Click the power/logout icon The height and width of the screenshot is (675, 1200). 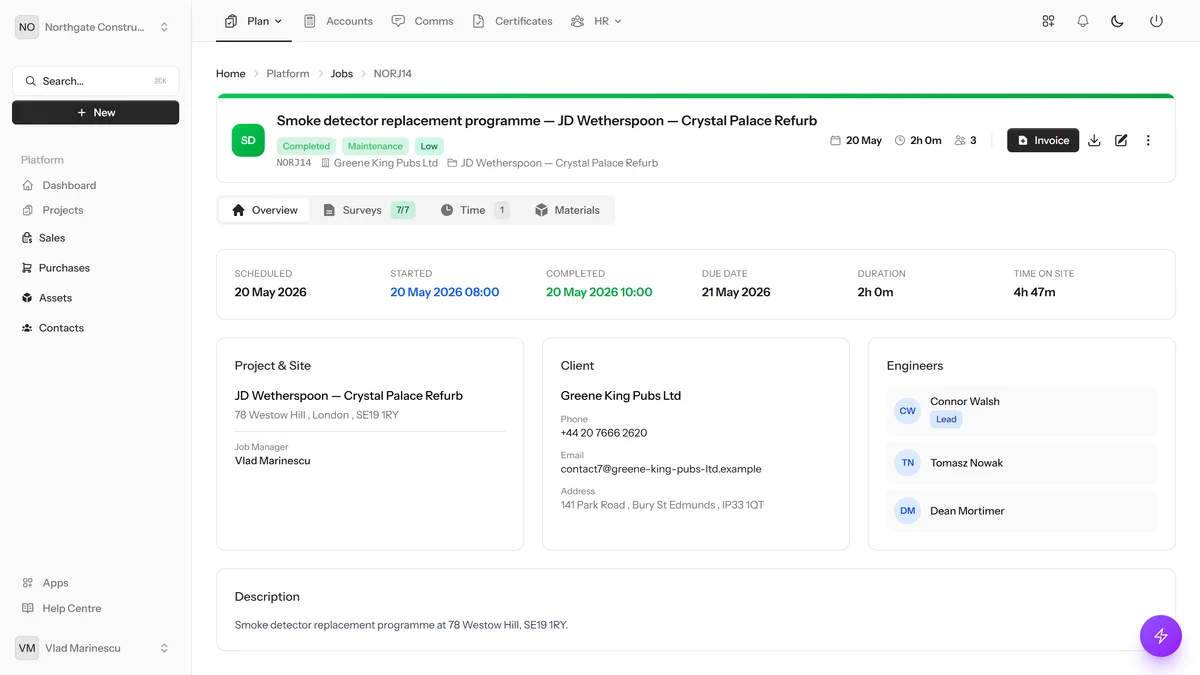(x=1156, y=21)
